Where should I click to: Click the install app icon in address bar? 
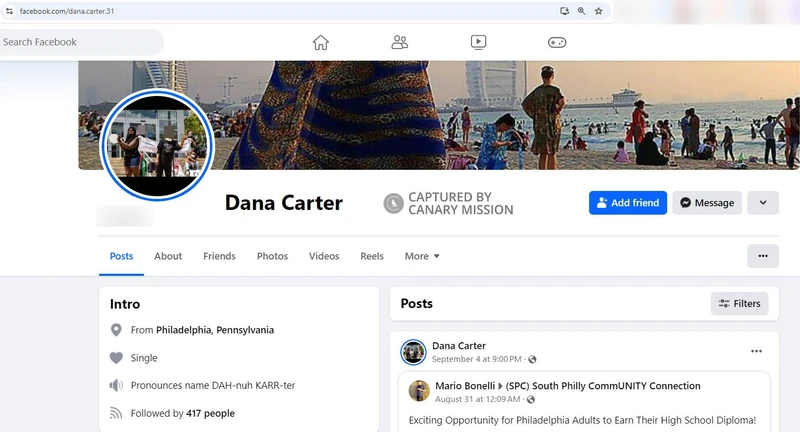click(564, 11)
